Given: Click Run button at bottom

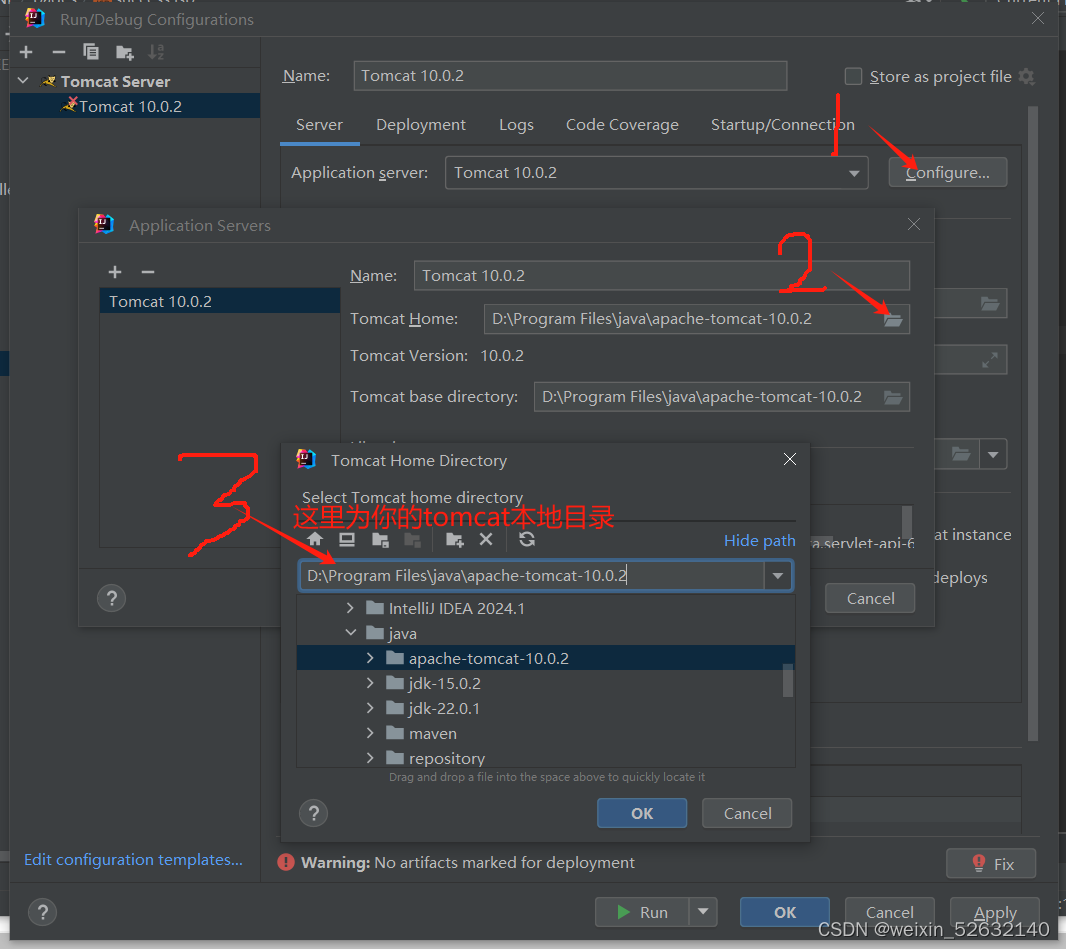Looking at the screenshot, I should [642, 912].
